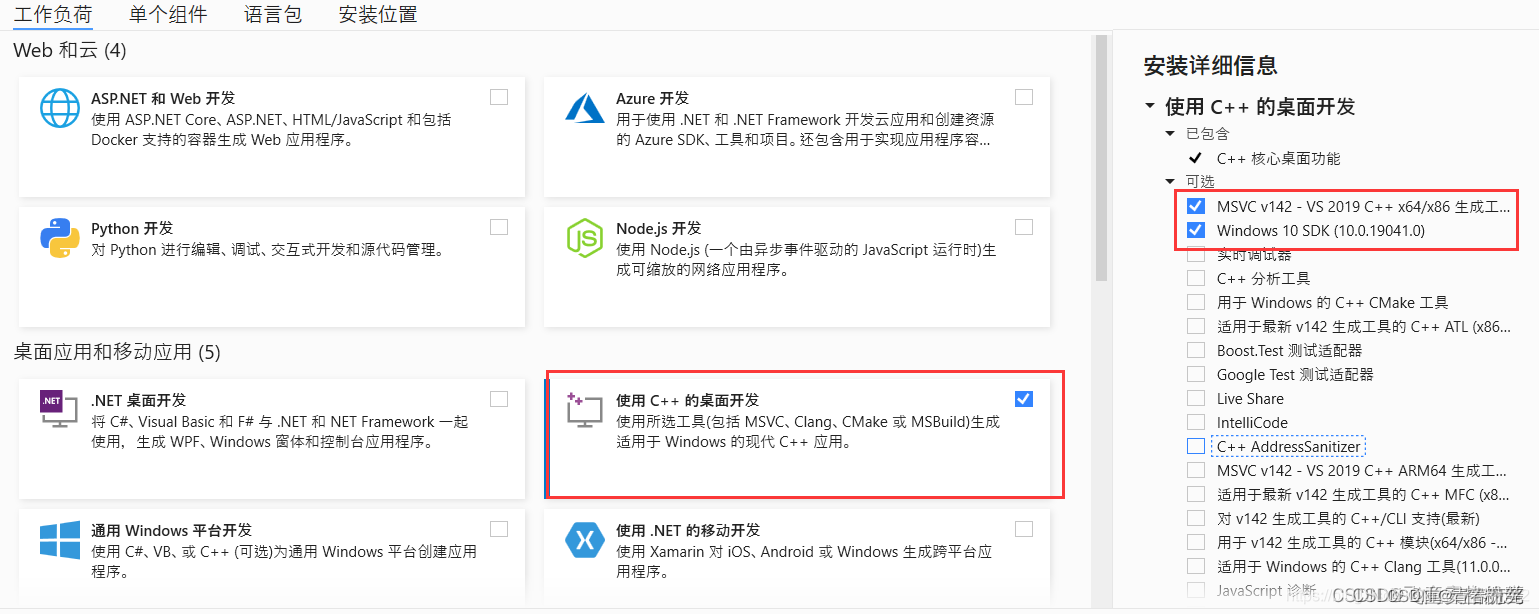Click the Node.js hexagon icon

click(585, 238)
